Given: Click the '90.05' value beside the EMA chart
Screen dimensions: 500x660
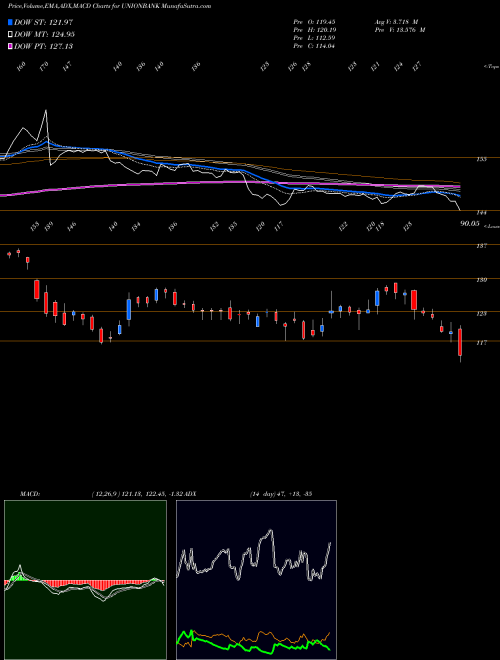Looking at the screenshot, I should [x=470, y=224].
